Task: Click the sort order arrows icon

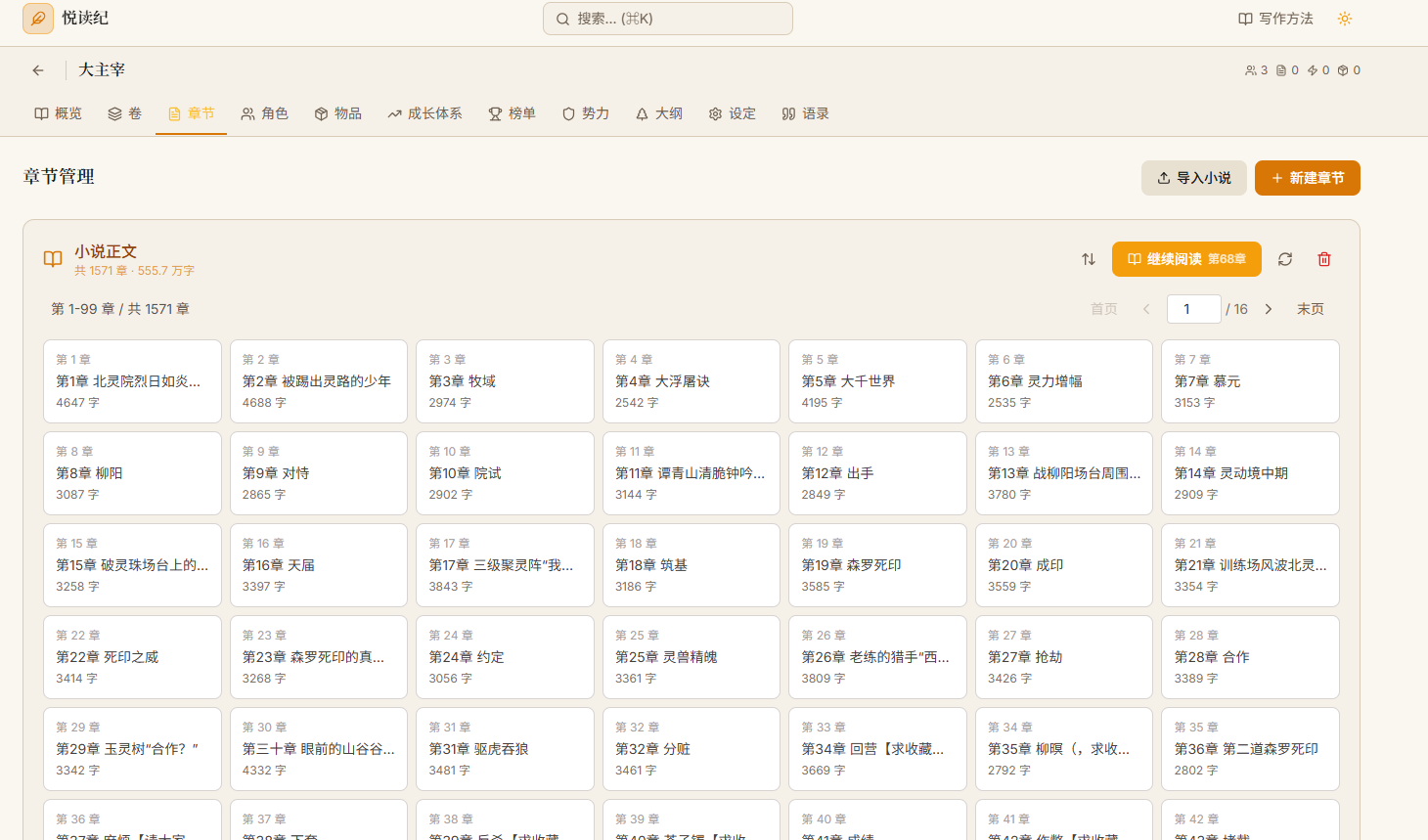Action: pyautogui.click(x=1089, y=259)
